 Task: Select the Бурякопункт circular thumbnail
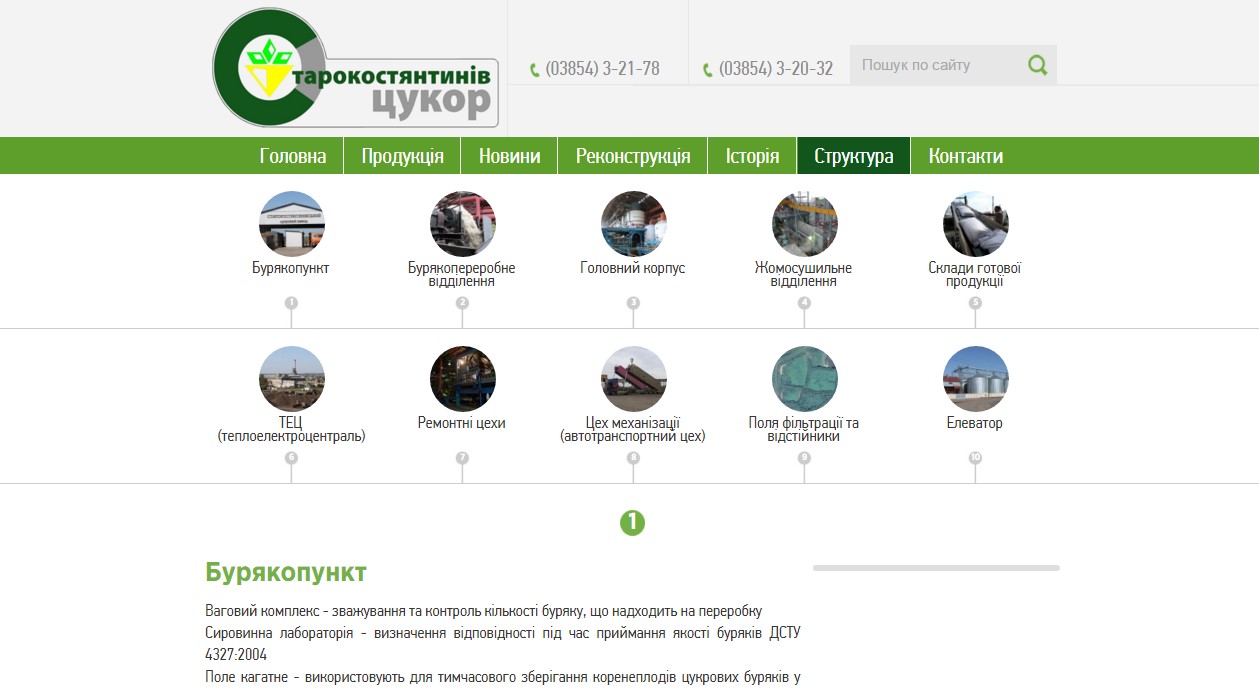tap(292, 224)
